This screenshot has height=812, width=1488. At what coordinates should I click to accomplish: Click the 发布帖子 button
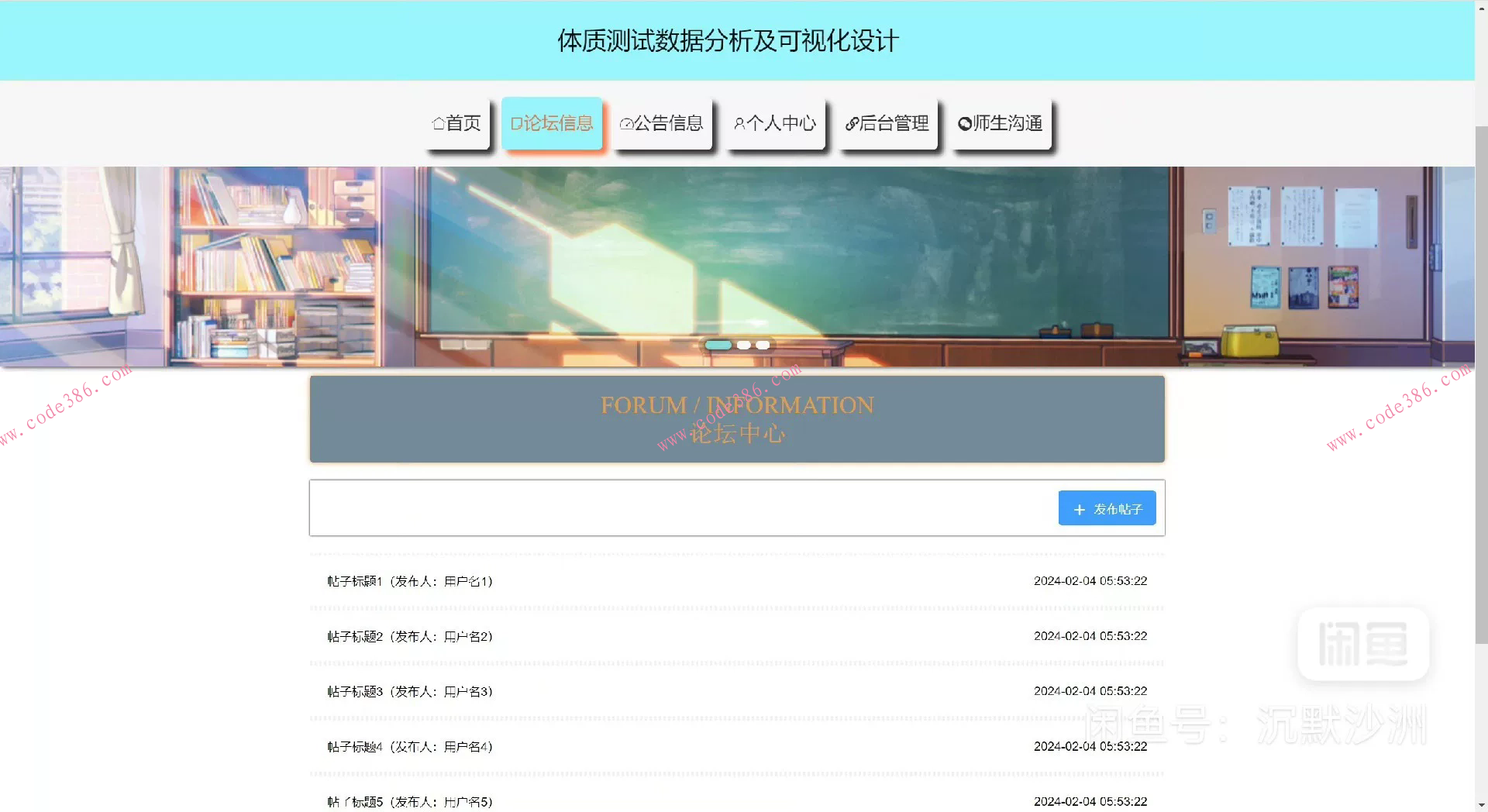[1107, 508]
